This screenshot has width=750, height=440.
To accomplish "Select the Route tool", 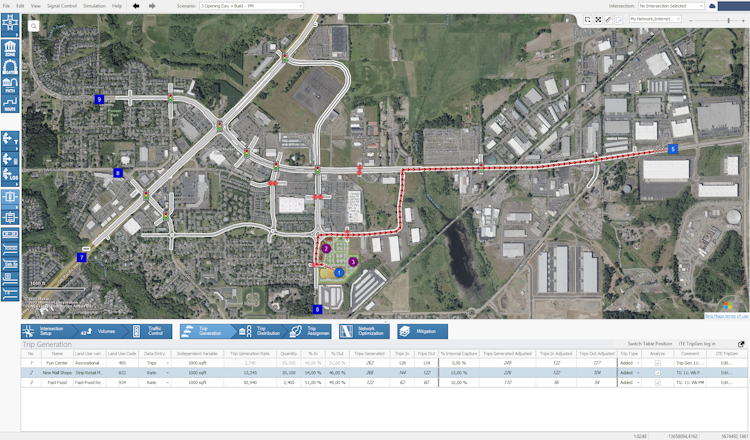I will [10, 103].
